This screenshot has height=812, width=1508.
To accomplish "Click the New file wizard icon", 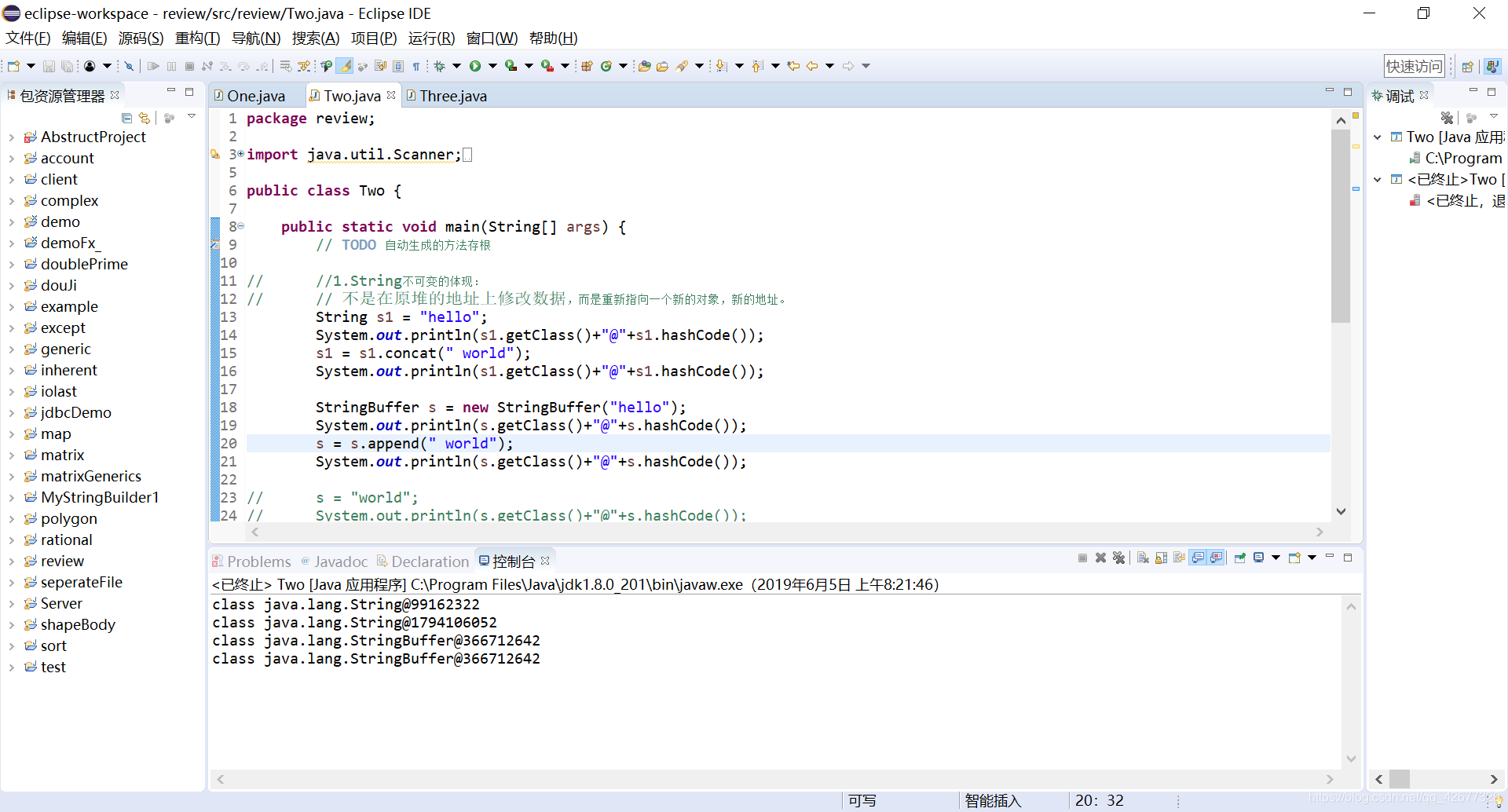I will (13, 66).
